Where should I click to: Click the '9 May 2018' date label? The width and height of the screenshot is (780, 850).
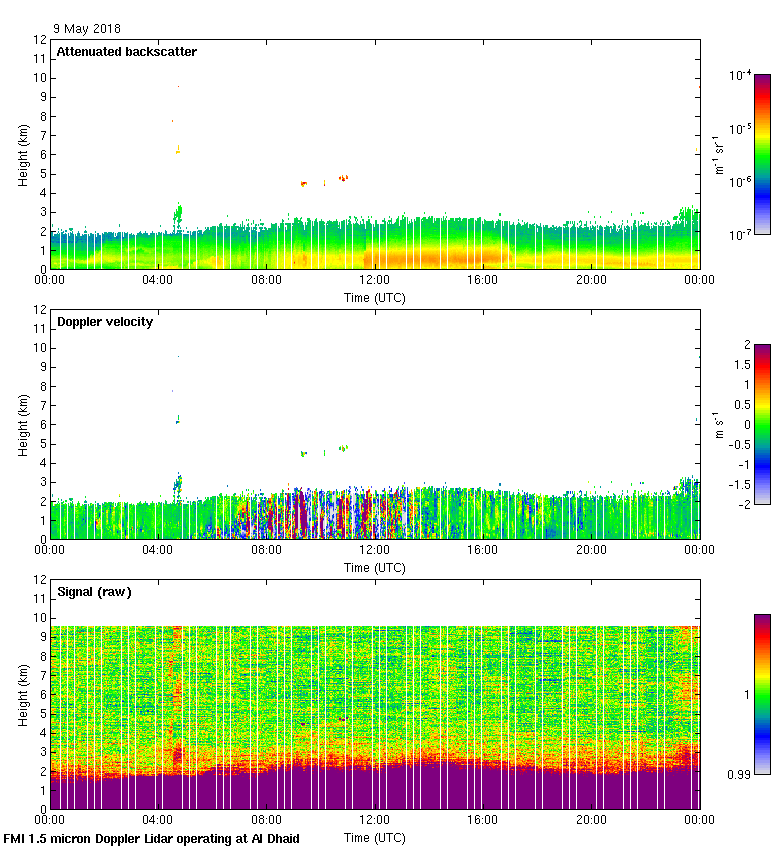pos(86,29)
